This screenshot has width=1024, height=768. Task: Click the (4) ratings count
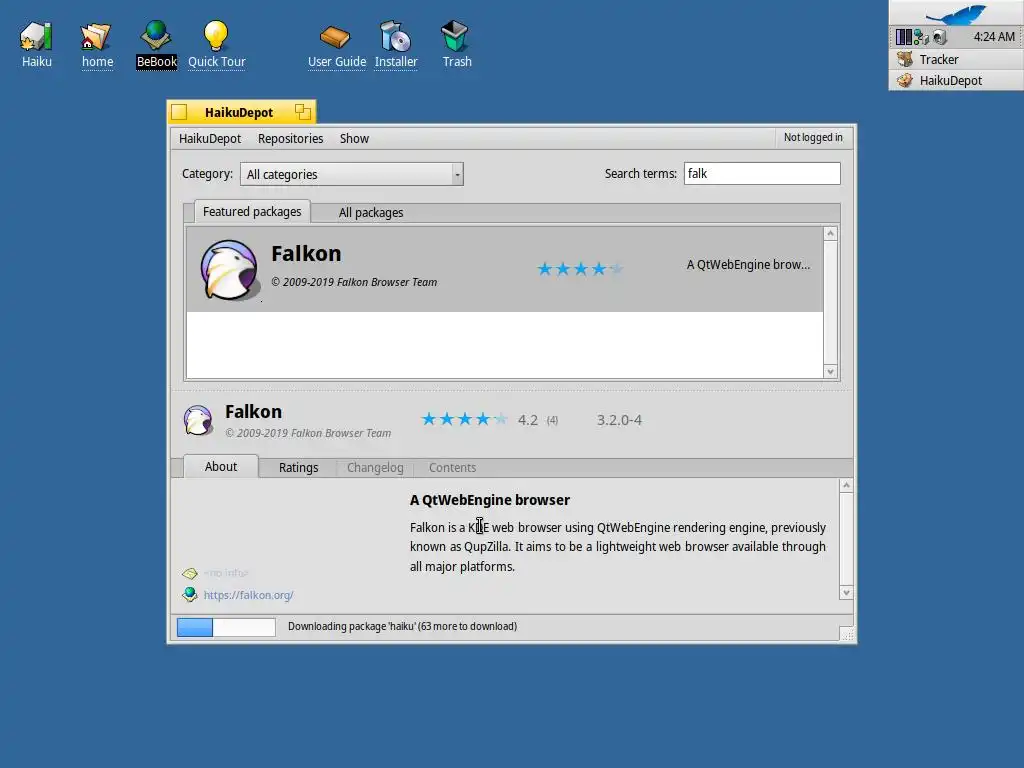[552, 421]
